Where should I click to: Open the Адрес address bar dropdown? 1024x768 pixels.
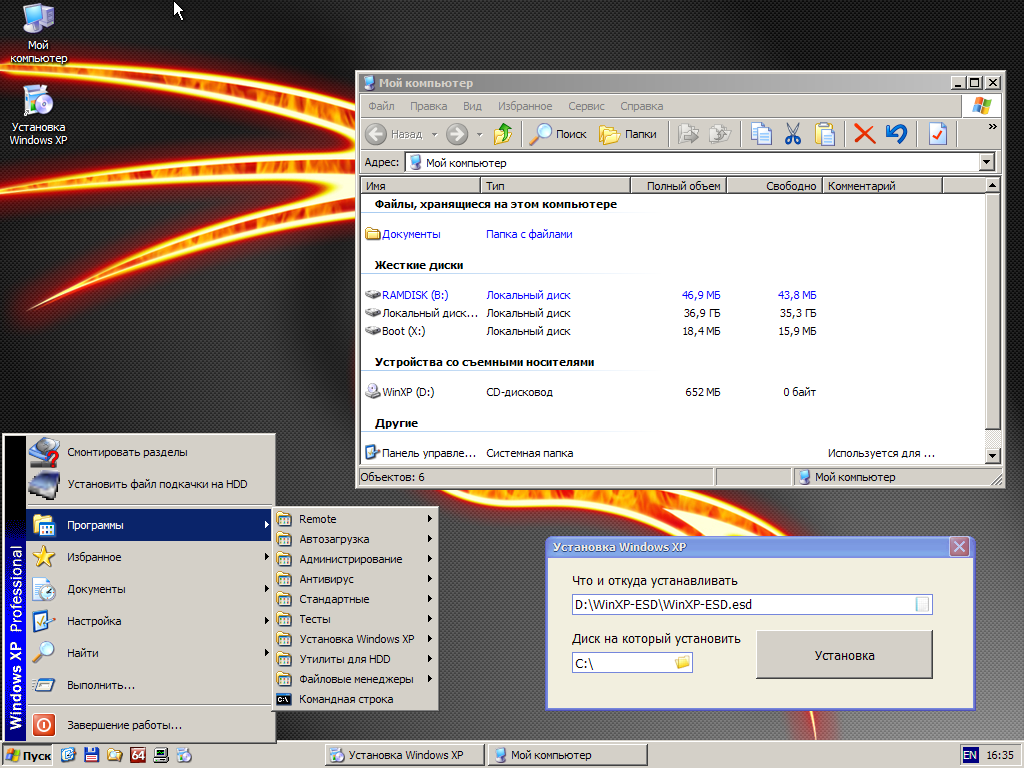[987, 162]
